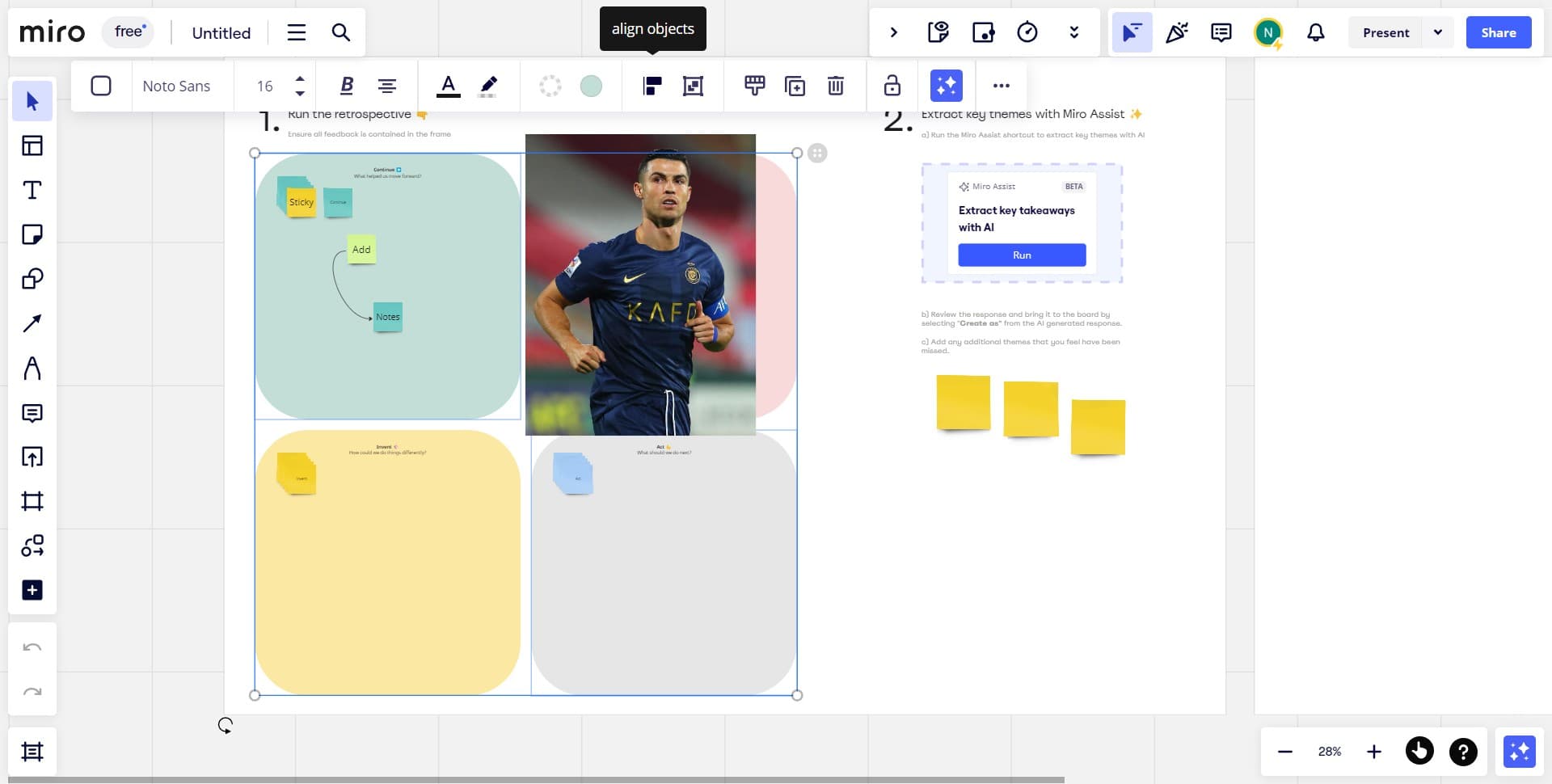
Task: Open the Shapes tool
Action: pyautogui.click(x=32, y=279)
